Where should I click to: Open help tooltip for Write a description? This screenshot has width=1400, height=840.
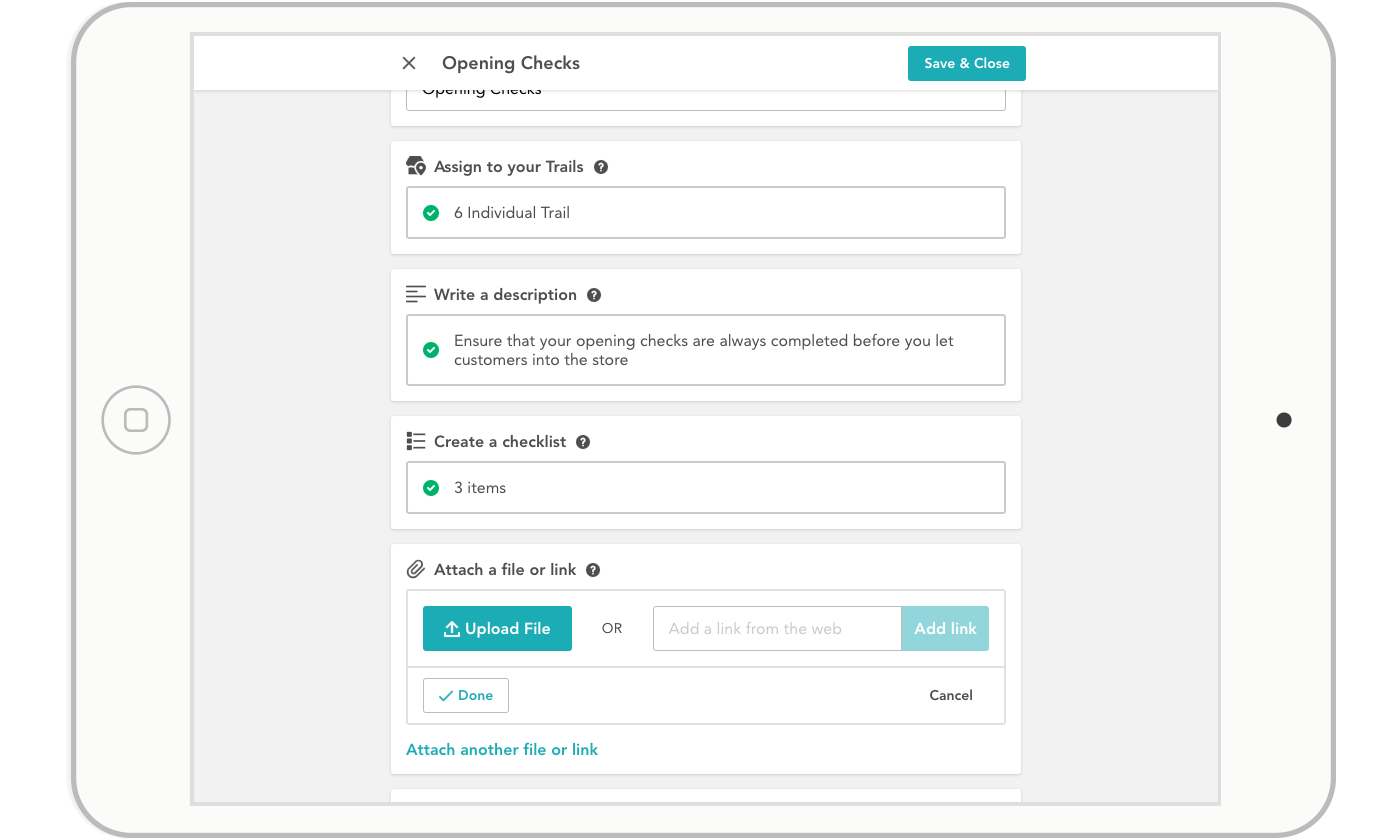(594, 294)
